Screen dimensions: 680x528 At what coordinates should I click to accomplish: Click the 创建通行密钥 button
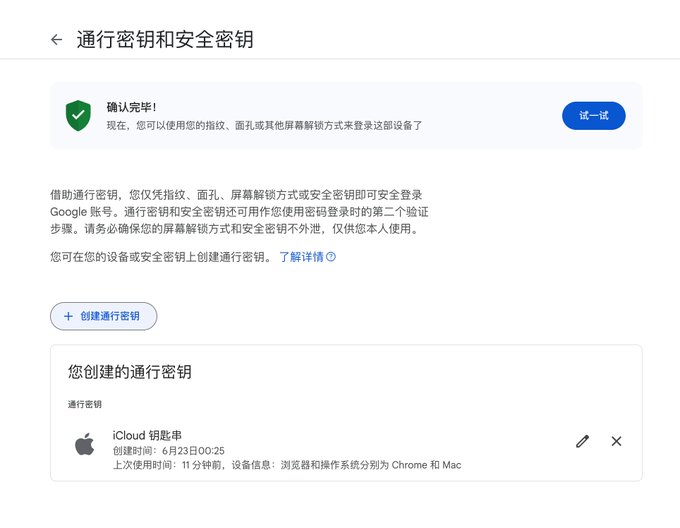coord(104,316)
